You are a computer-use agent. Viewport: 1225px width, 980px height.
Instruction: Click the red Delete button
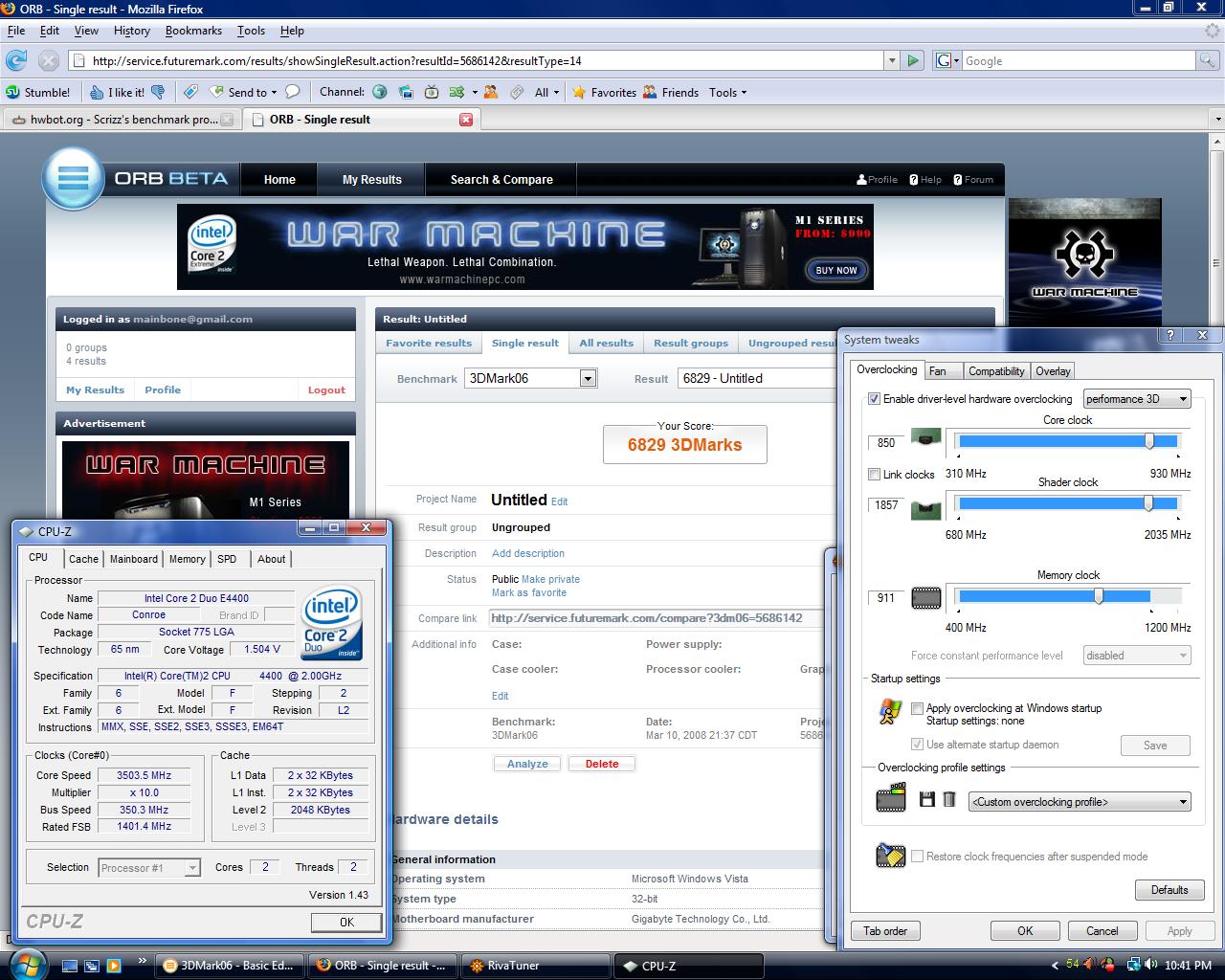click(602, 764)
